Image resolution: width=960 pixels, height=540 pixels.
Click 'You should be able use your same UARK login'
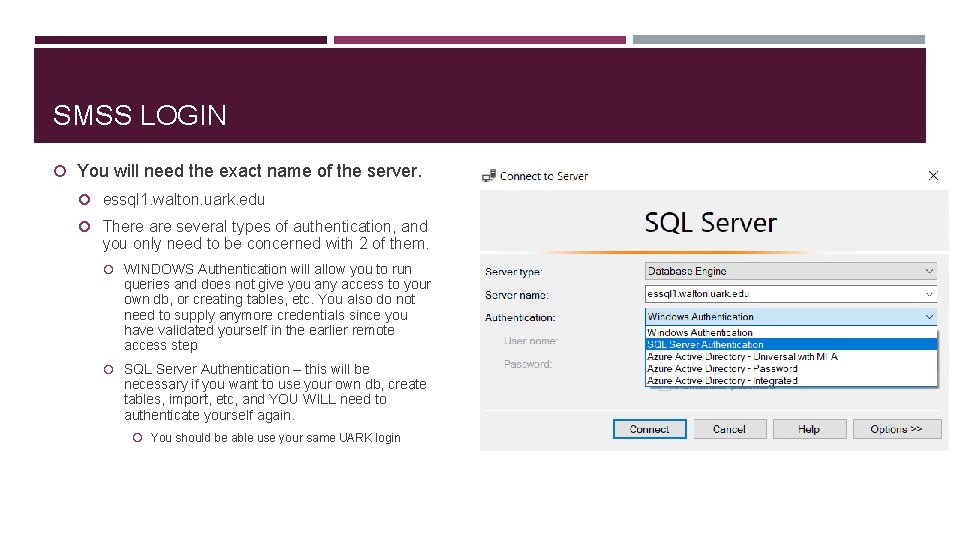coord(276,438)
